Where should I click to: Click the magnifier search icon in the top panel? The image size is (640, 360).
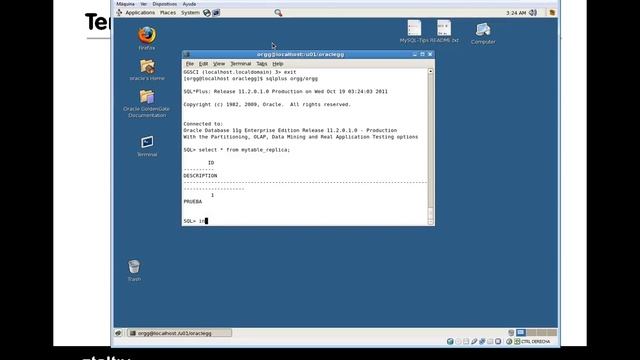pos(278,13)
